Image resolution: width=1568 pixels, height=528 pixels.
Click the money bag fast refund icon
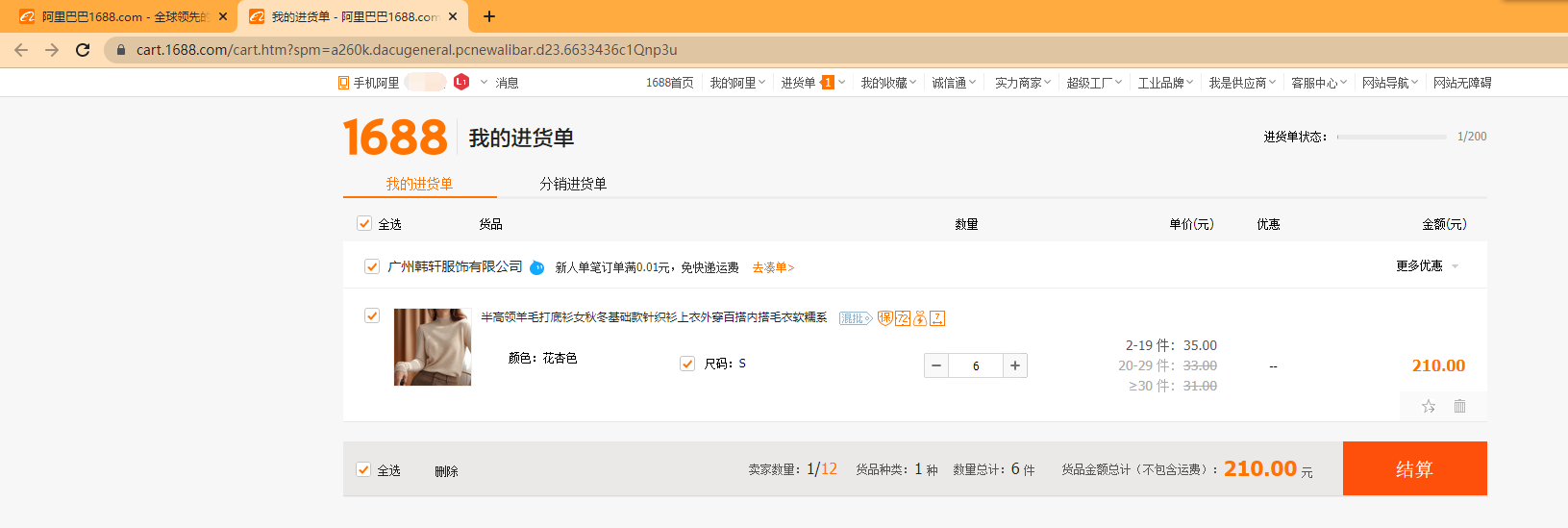920,318
